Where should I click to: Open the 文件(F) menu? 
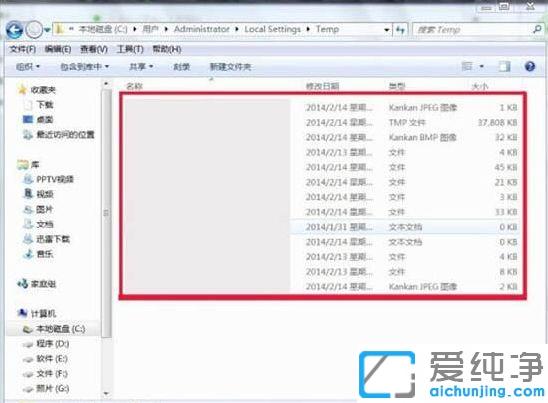pos(23,49)
